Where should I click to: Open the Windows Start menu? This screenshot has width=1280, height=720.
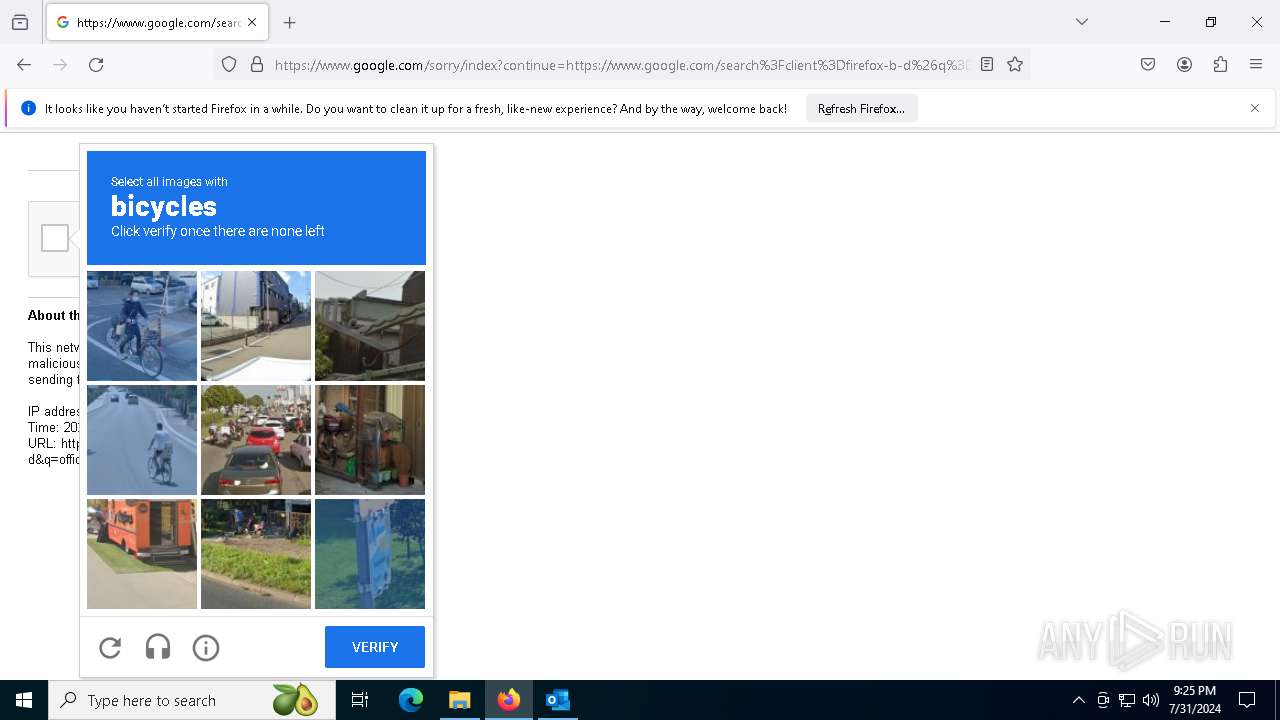[x=24, y=700]
